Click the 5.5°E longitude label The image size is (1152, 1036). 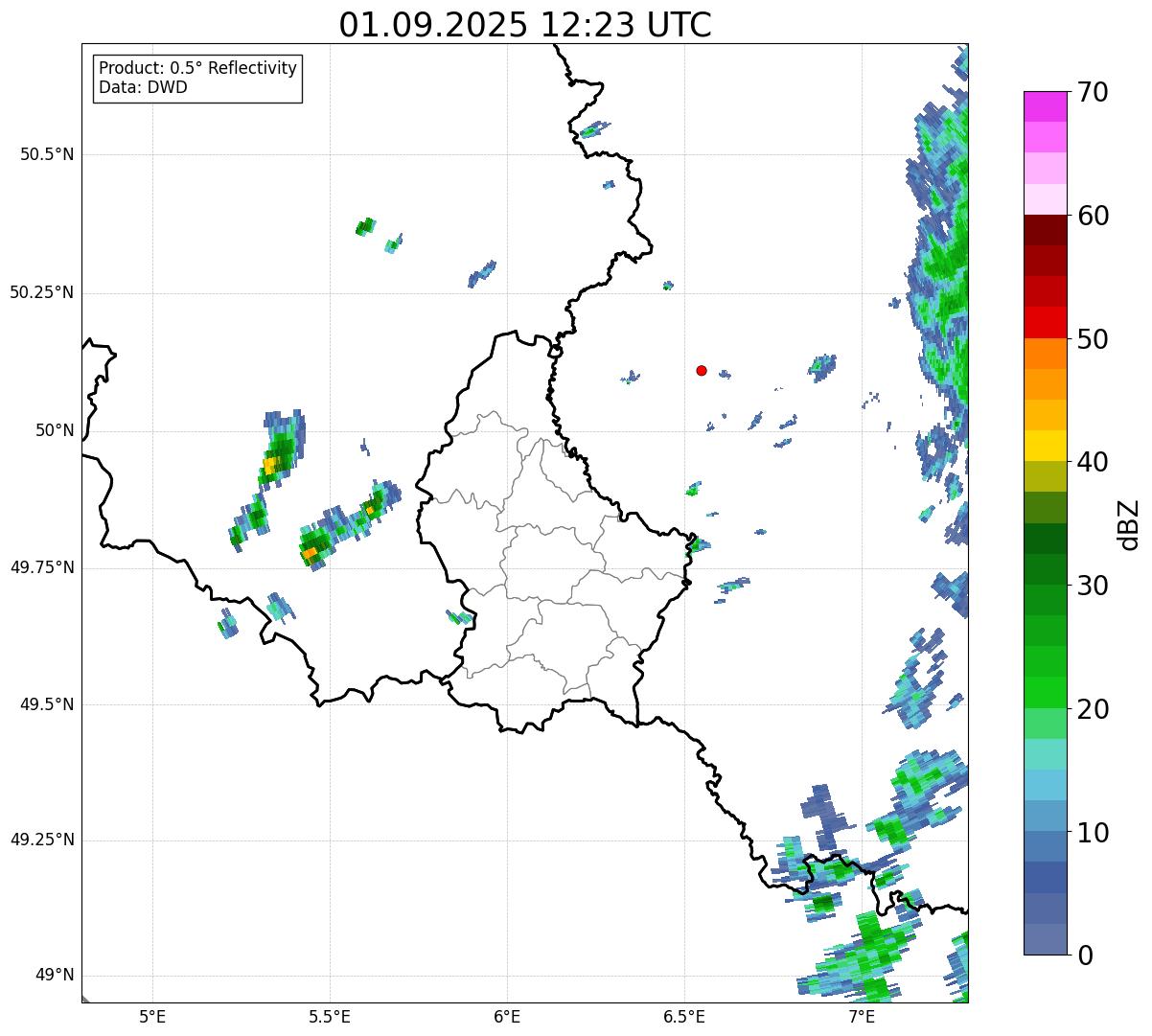click(330, 1016)
